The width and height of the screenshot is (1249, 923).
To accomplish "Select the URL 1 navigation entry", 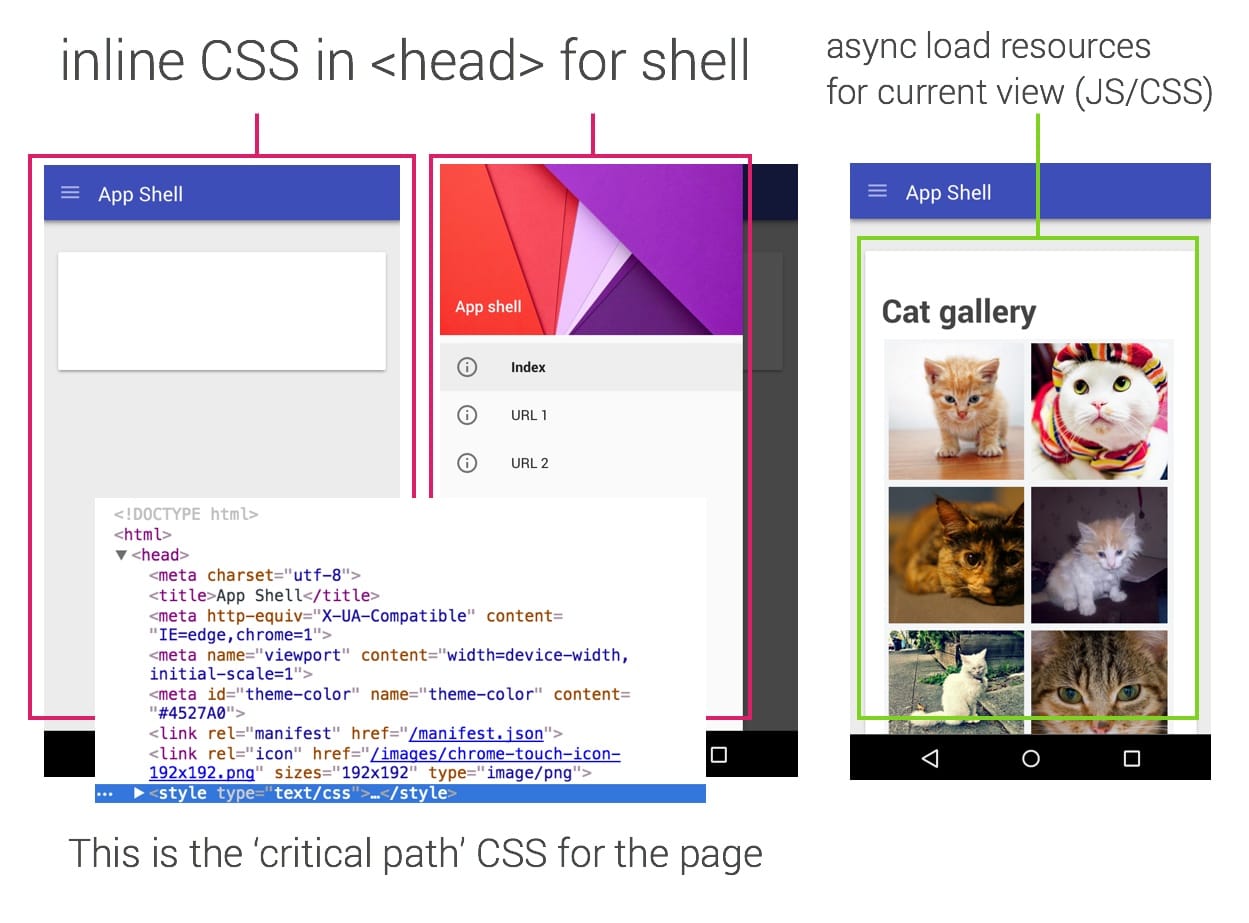I will pos(528,415).
